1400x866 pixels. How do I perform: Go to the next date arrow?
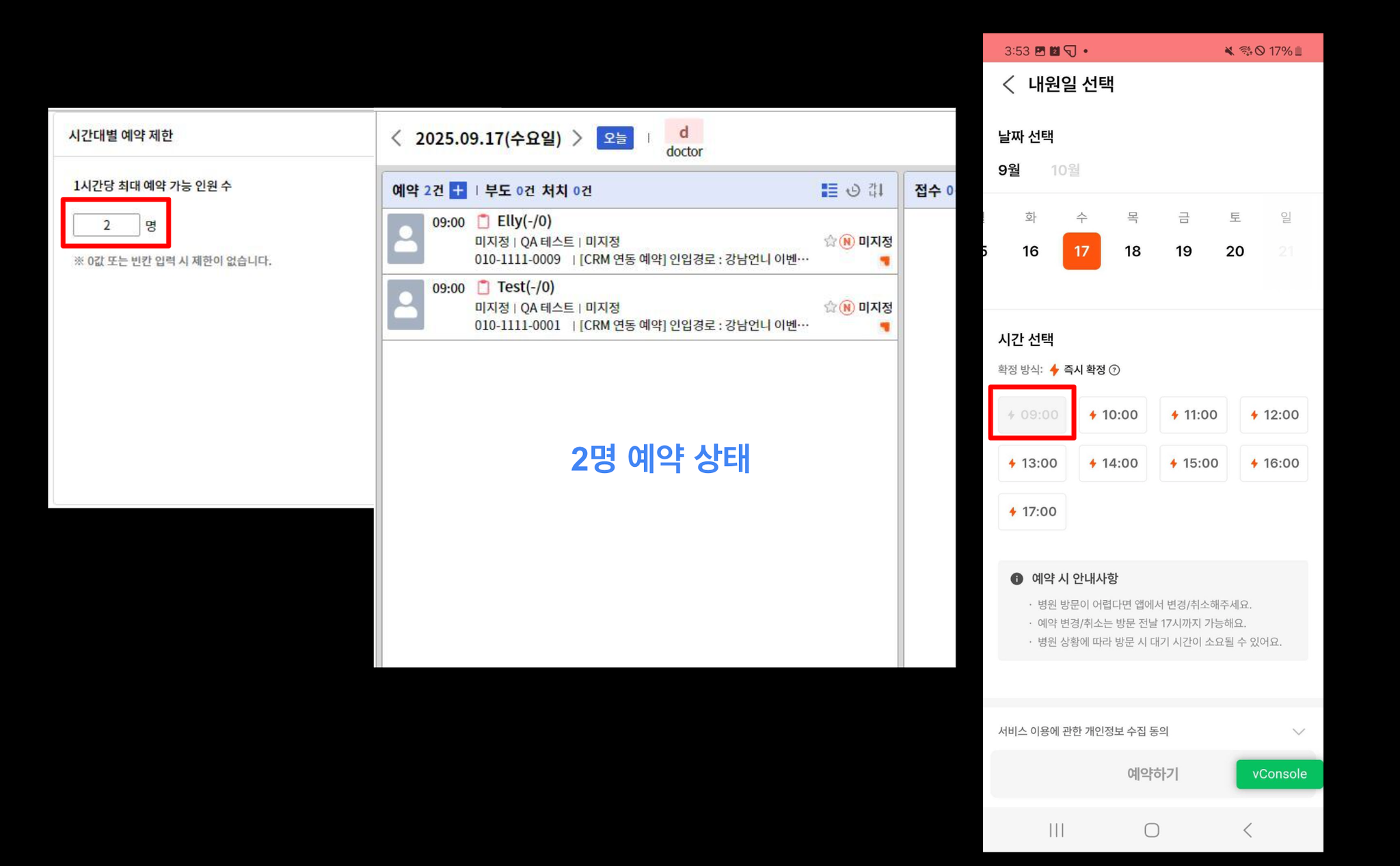[578, 138]
